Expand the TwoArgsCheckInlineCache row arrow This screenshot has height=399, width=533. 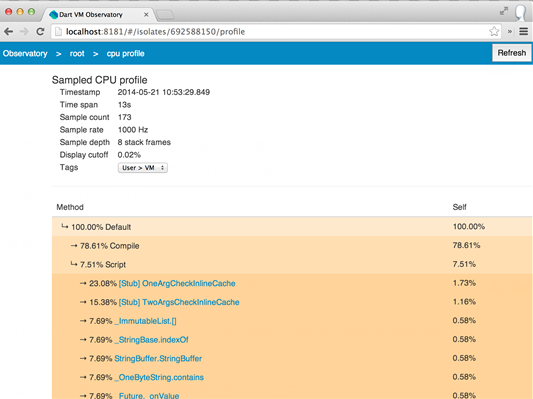[83, 302]
